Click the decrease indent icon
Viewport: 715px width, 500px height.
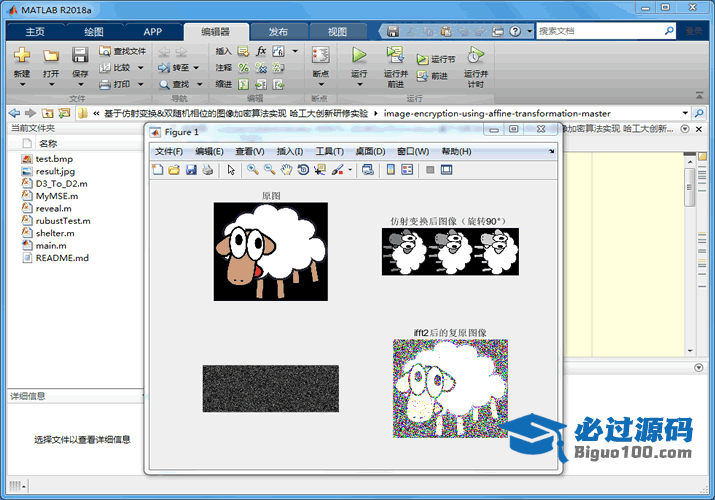278,84
